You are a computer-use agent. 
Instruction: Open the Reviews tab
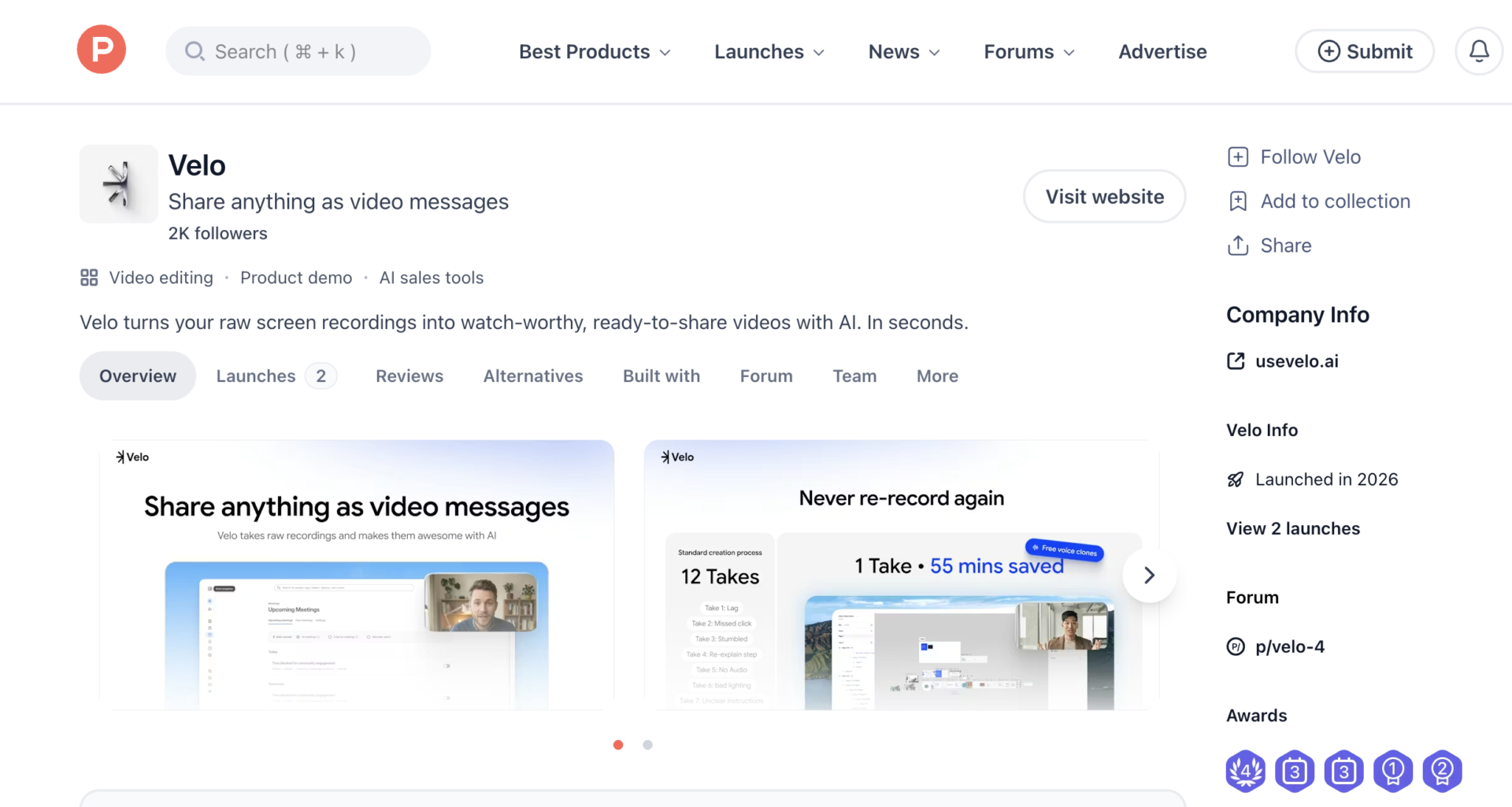409,376
